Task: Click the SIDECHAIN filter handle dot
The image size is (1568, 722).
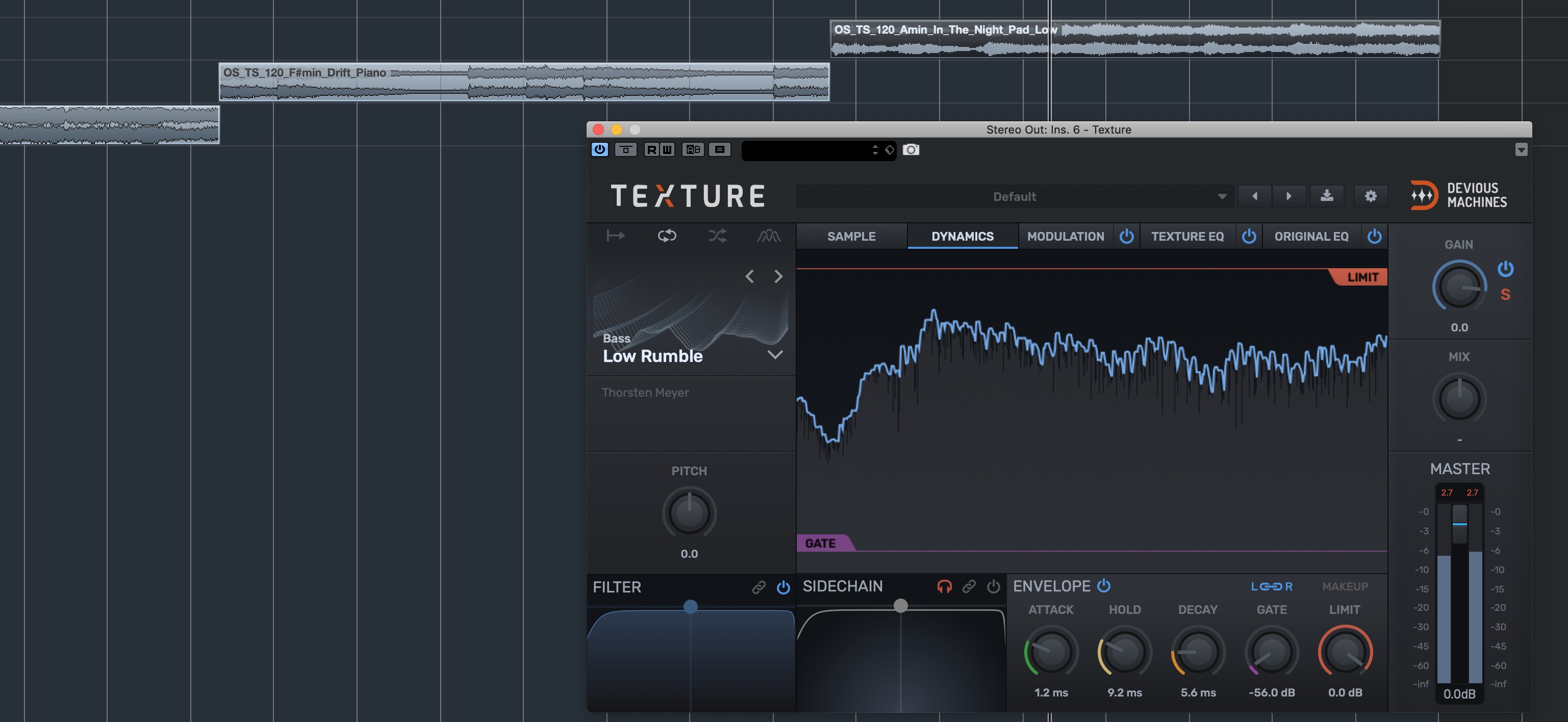Action: coord(900,605)
